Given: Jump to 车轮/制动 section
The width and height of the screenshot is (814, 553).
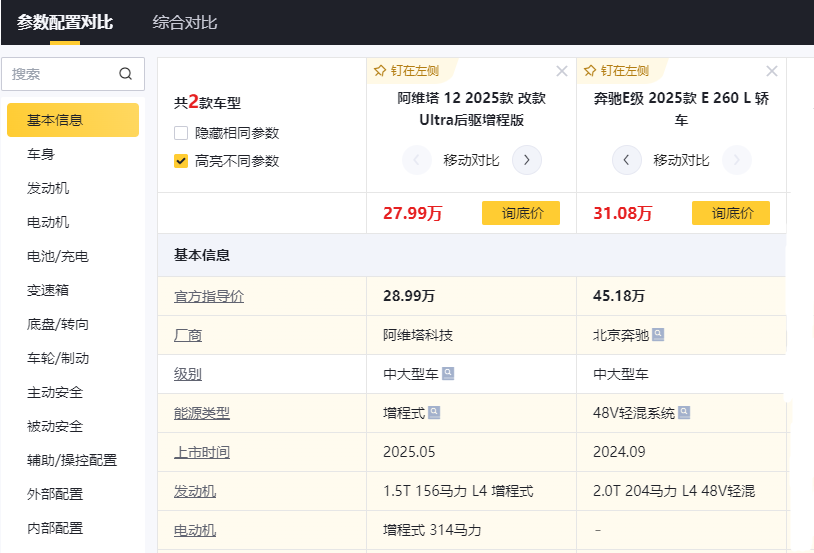Looking at the screenshot, I should [58, 358].
